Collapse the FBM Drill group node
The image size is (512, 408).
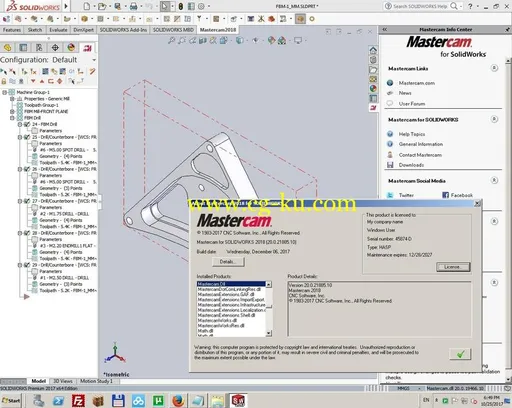click(x=12, y=118)
